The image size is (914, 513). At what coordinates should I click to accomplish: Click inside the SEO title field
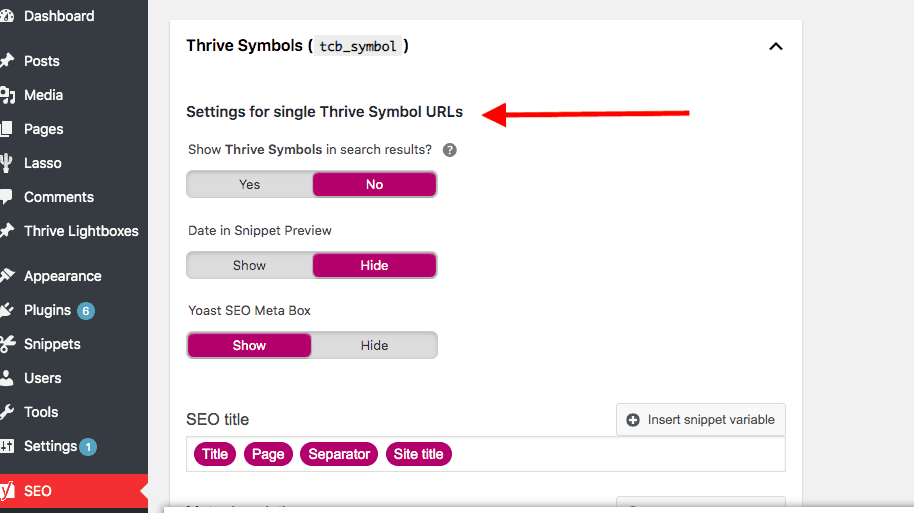618,454
